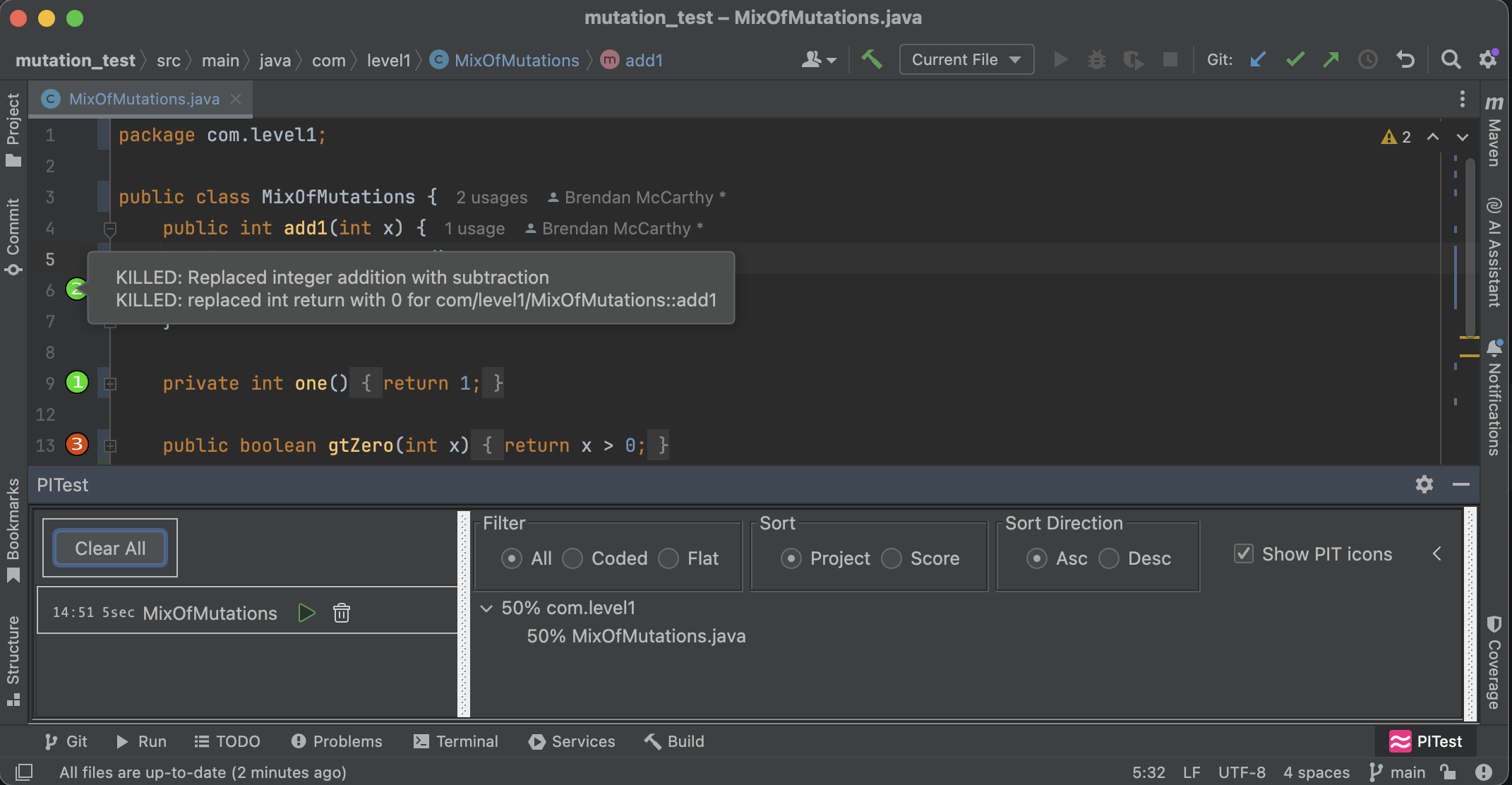Open the Problems tool window tab

pos(337,741)
